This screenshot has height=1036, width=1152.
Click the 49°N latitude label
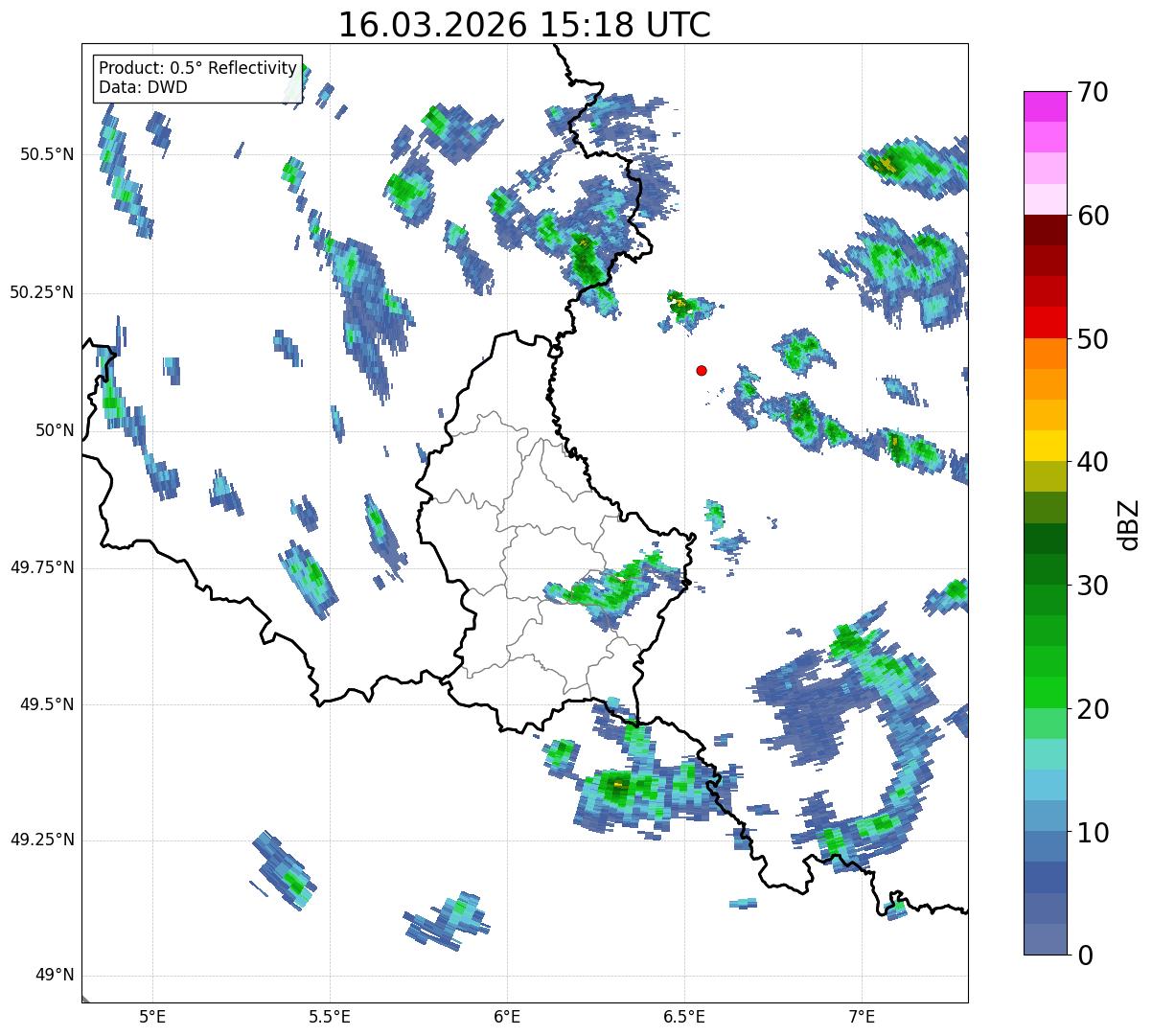55,976
